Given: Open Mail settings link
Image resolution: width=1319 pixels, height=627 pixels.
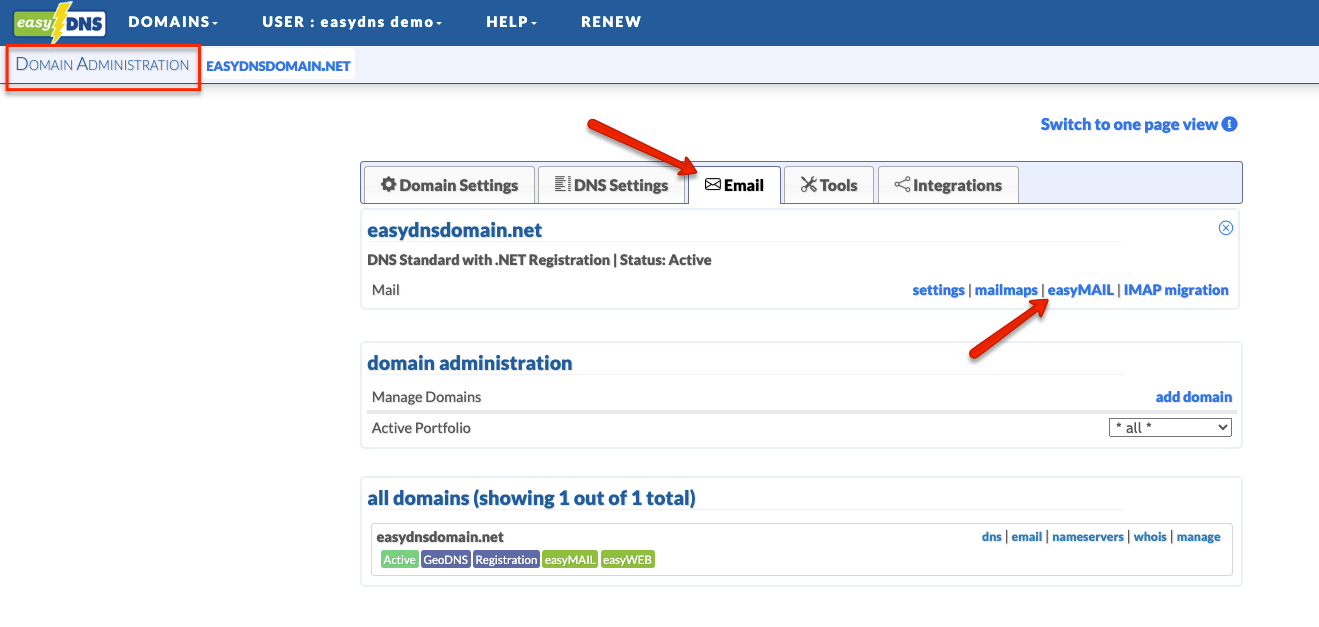Looking at the screenshot, I should 938,290.
